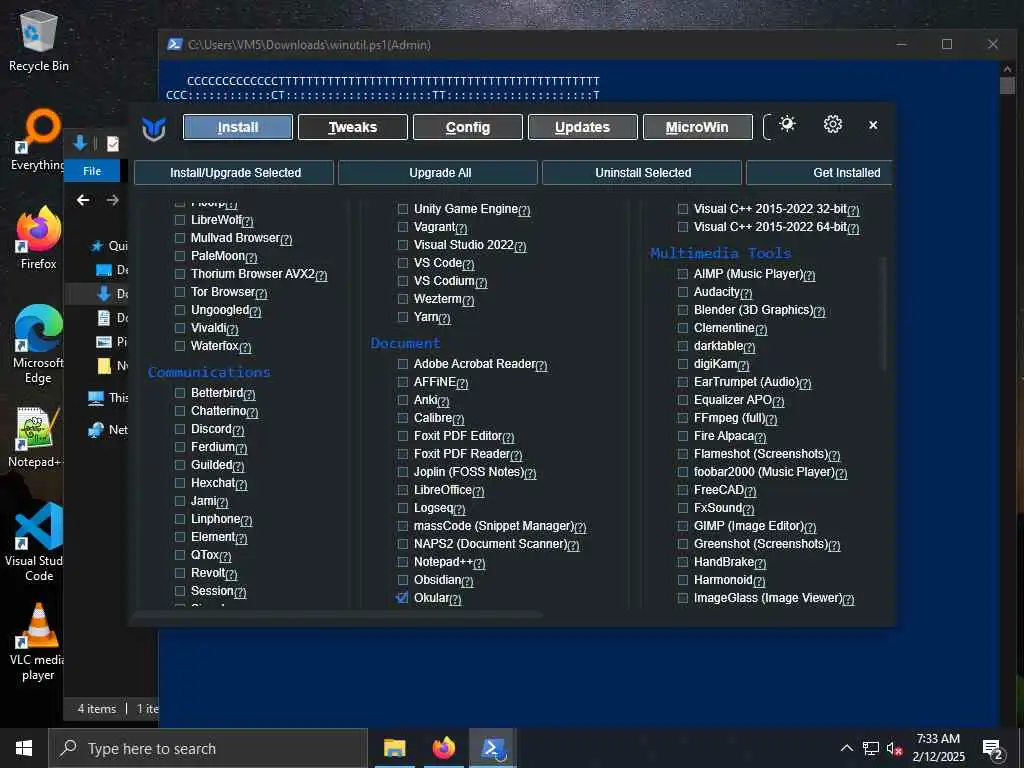Open VLC media player desktop shortcut

(x=38, y=642)
